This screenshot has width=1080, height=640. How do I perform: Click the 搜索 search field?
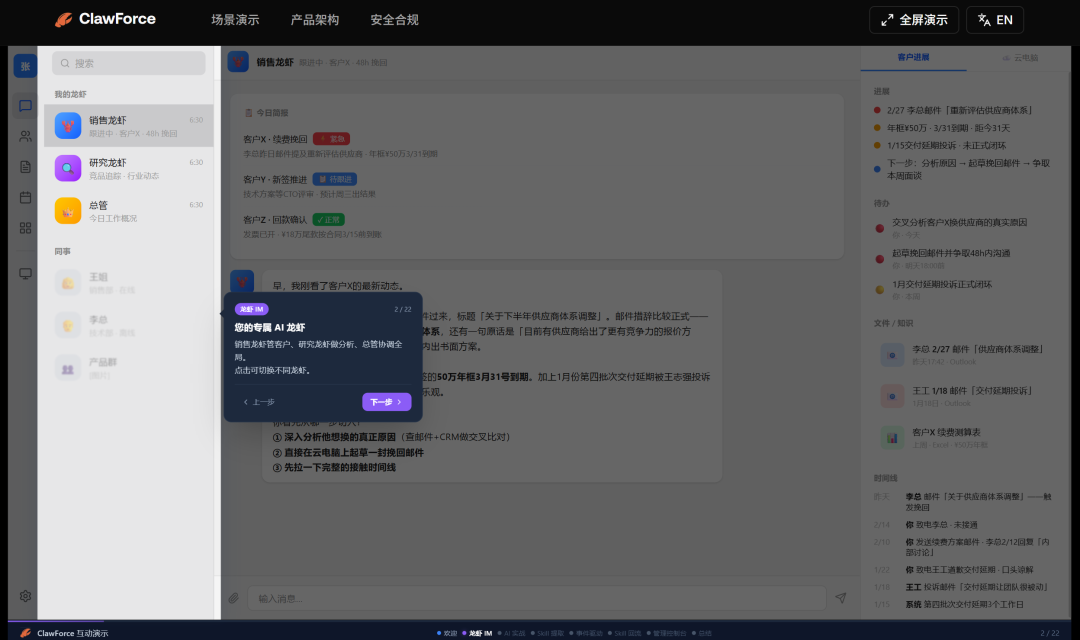pos(128,63)
